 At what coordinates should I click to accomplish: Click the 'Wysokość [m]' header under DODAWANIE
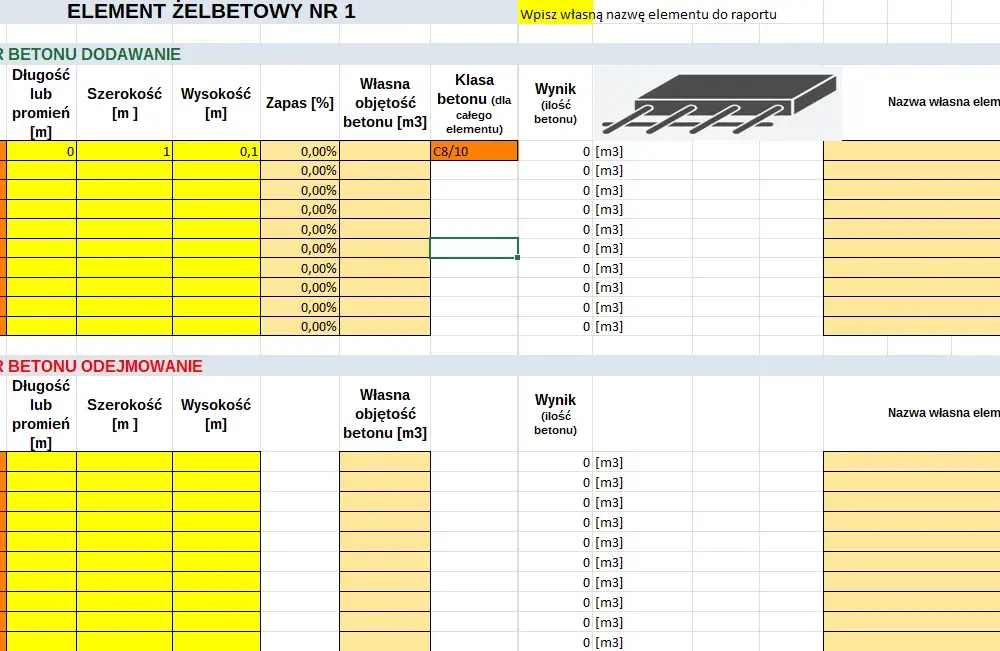coord(216,103)
